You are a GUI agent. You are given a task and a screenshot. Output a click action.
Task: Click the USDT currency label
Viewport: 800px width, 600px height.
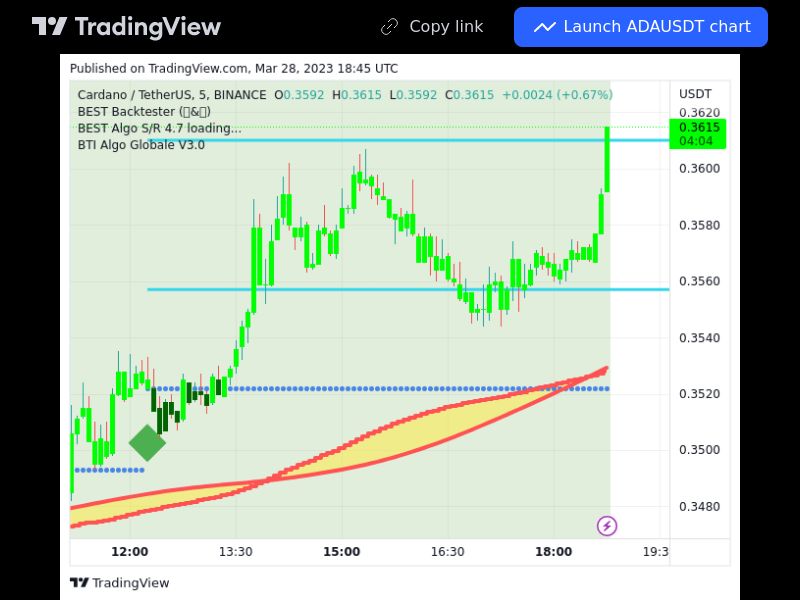click(x=695, y=94)
